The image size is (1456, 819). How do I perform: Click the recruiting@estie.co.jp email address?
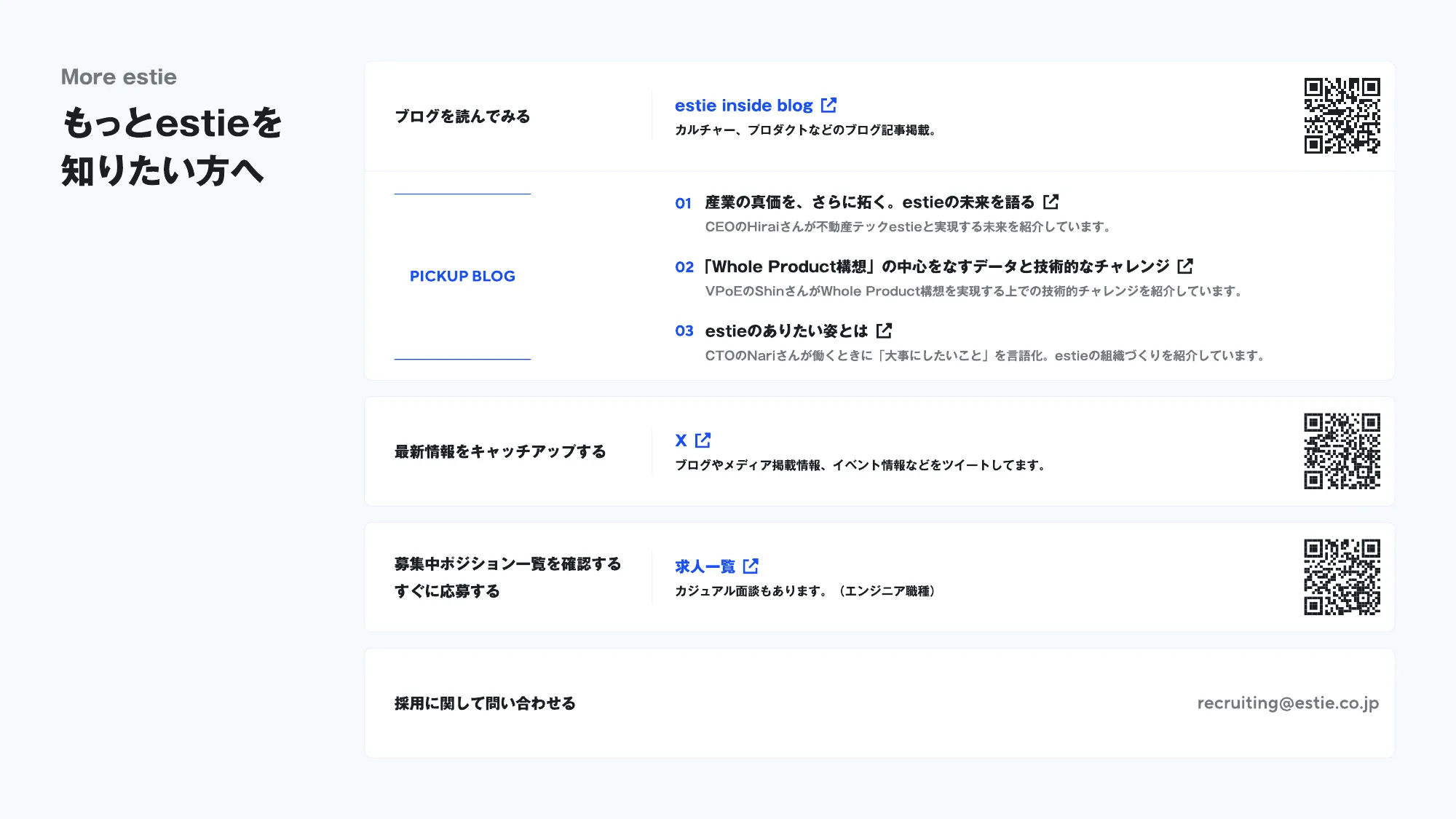coord(1288,702)
